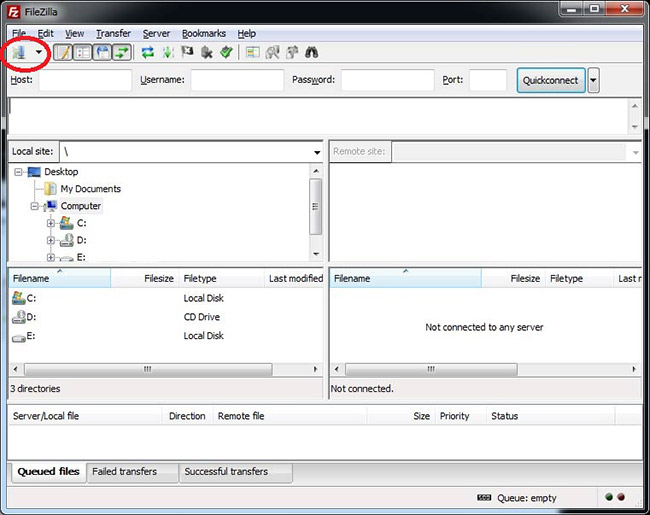Select D: CD Drive in file list
650x515 pixels.
(166, 317)
